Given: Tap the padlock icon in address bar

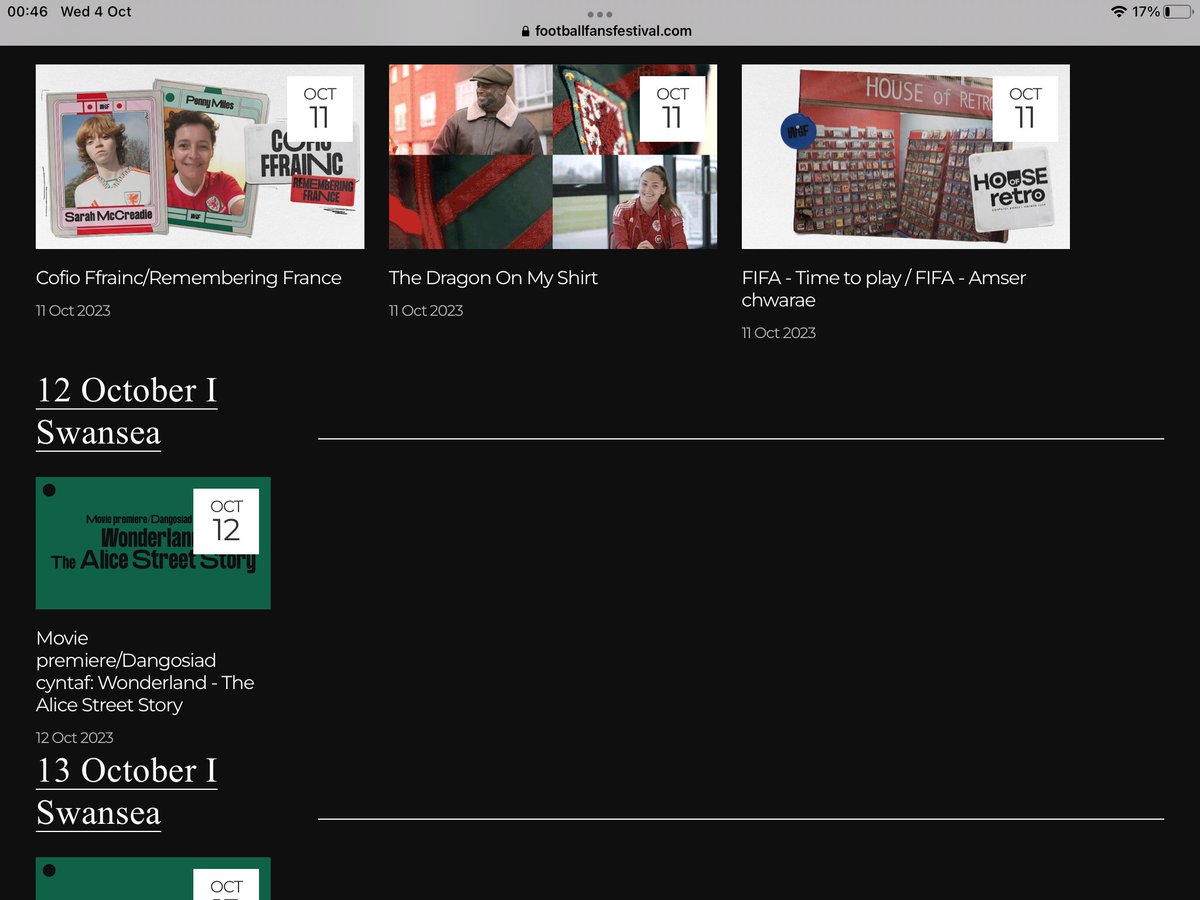Looking at the screenshot, I should [x=525, y=31].
